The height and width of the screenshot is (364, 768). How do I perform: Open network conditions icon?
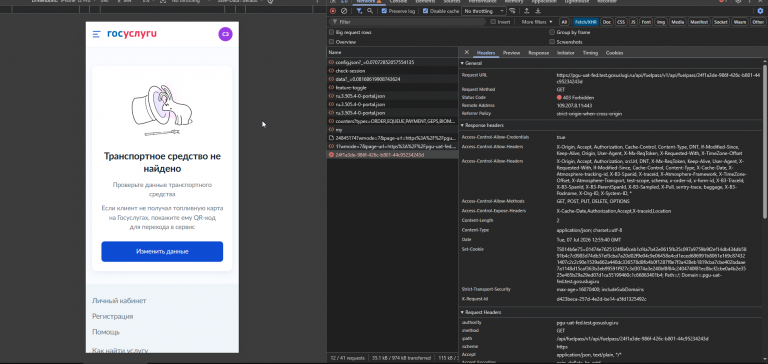click(513, 11)
